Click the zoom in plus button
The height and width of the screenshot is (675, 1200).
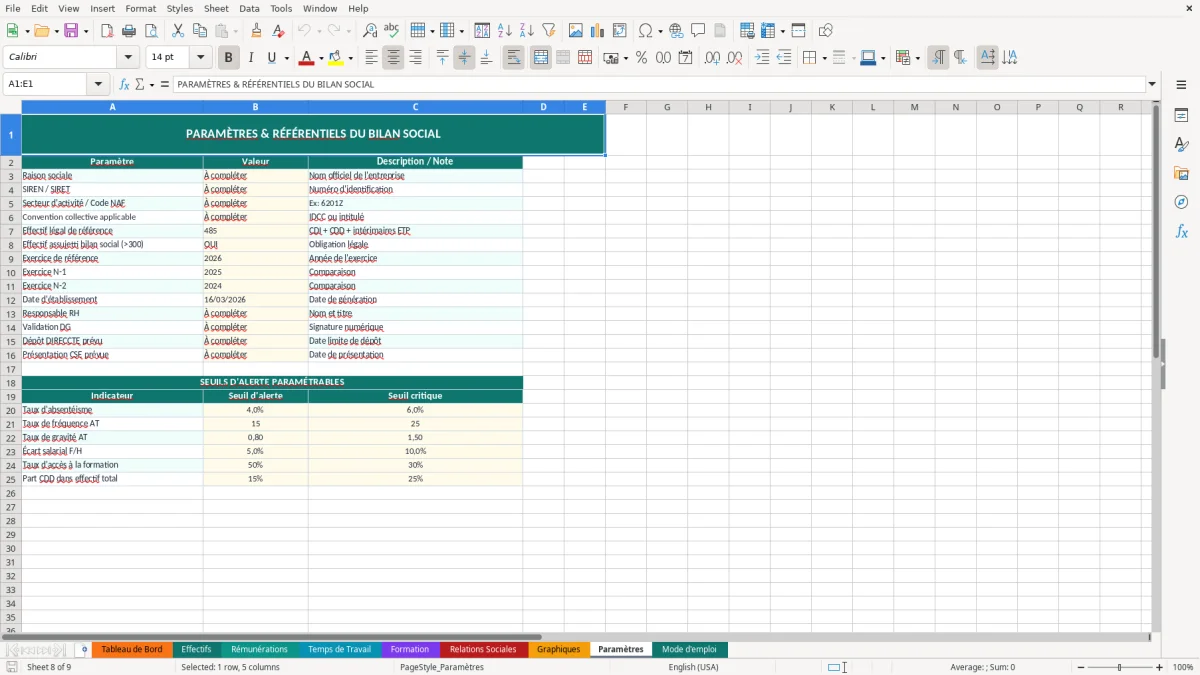click(x=1160, y=667)
